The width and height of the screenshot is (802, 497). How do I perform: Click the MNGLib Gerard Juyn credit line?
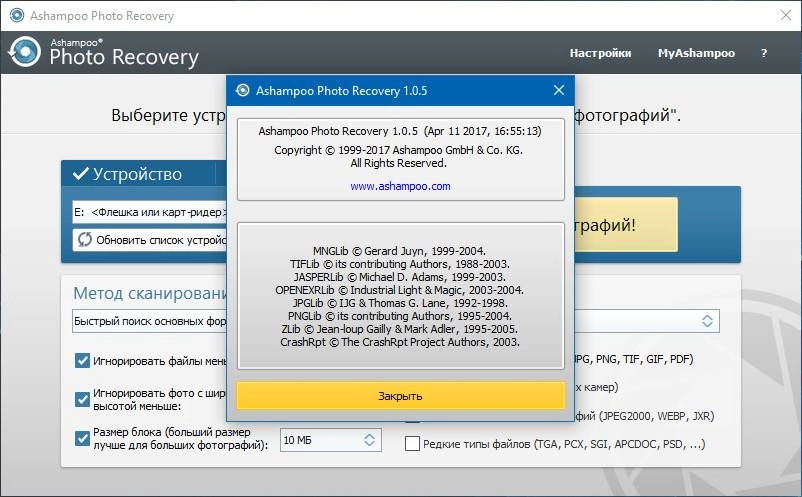pos(399,251)
